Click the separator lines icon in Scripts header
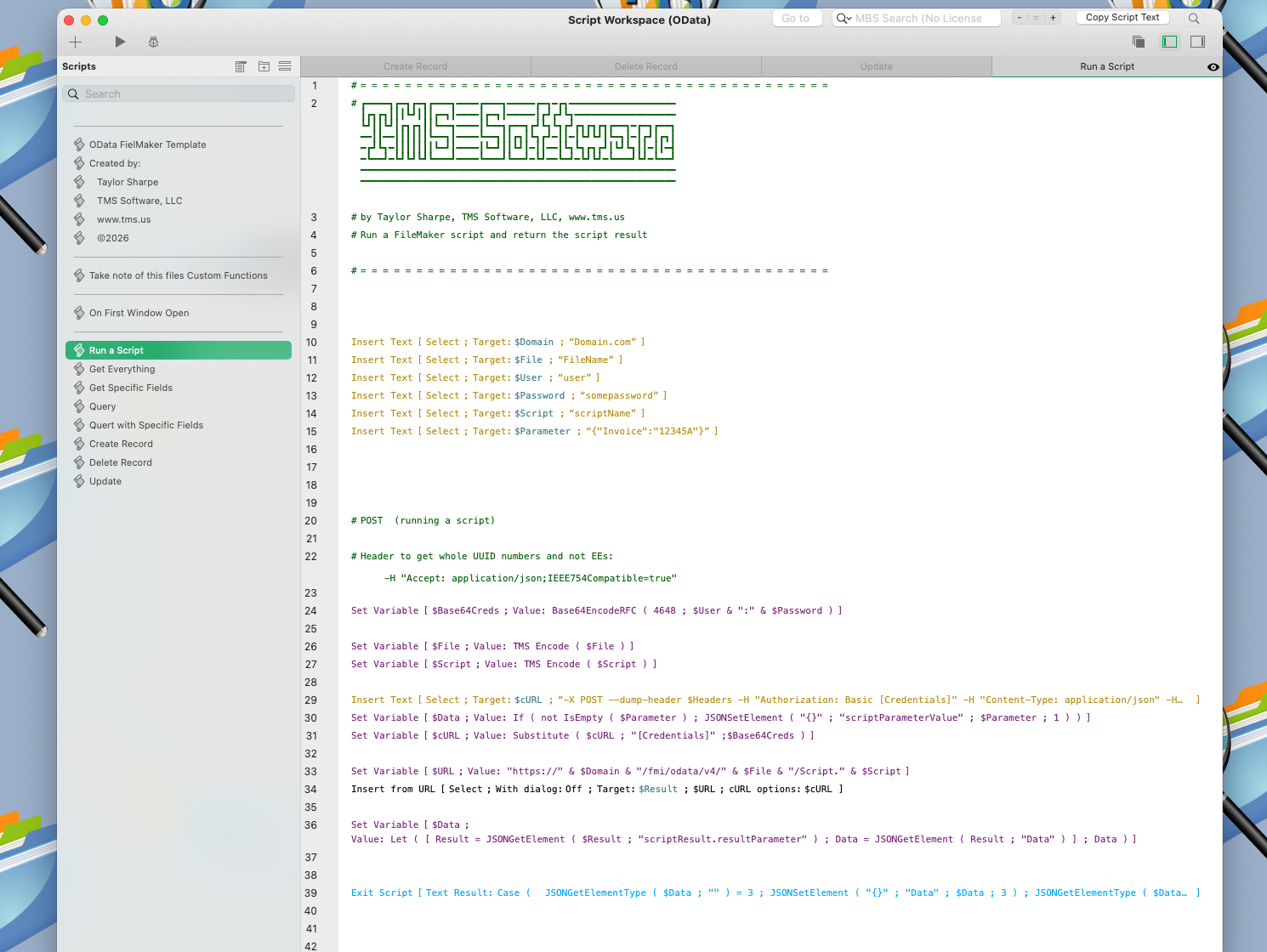The width and height of the screenshot is (1267, 952). click(285, 66)
